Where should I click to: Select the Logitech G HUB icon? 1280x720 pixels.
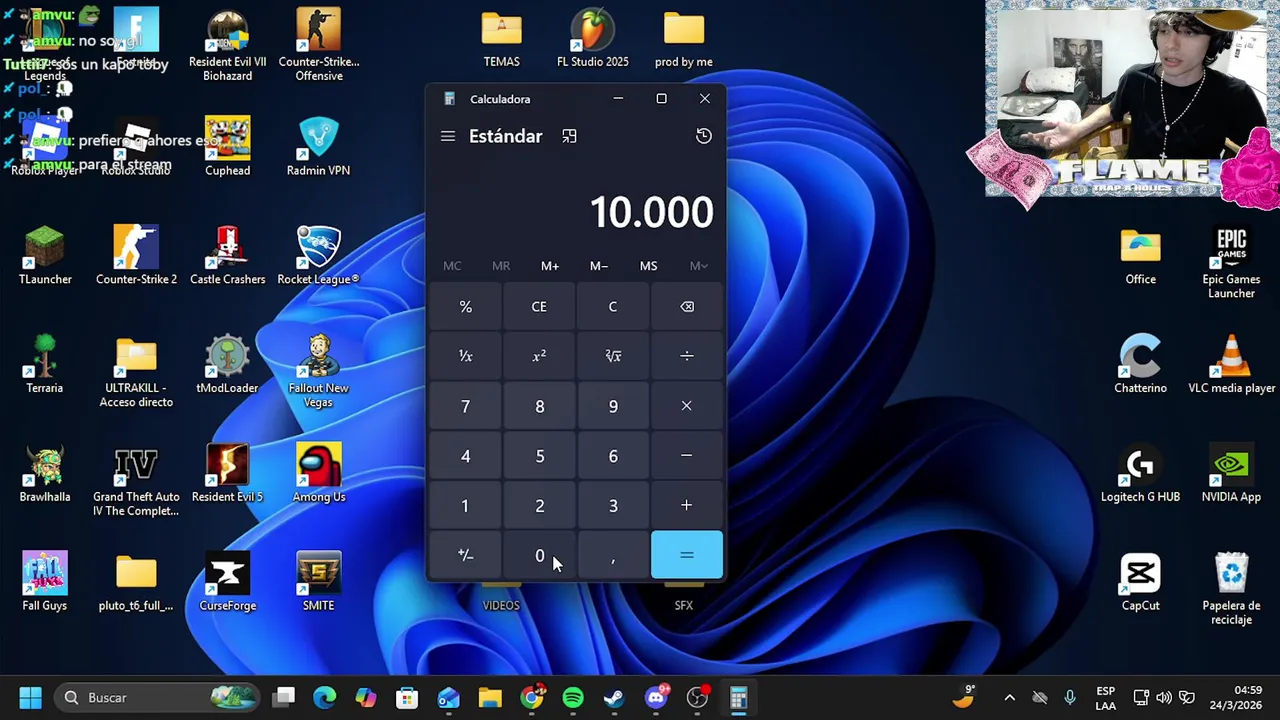(1140, 474)
